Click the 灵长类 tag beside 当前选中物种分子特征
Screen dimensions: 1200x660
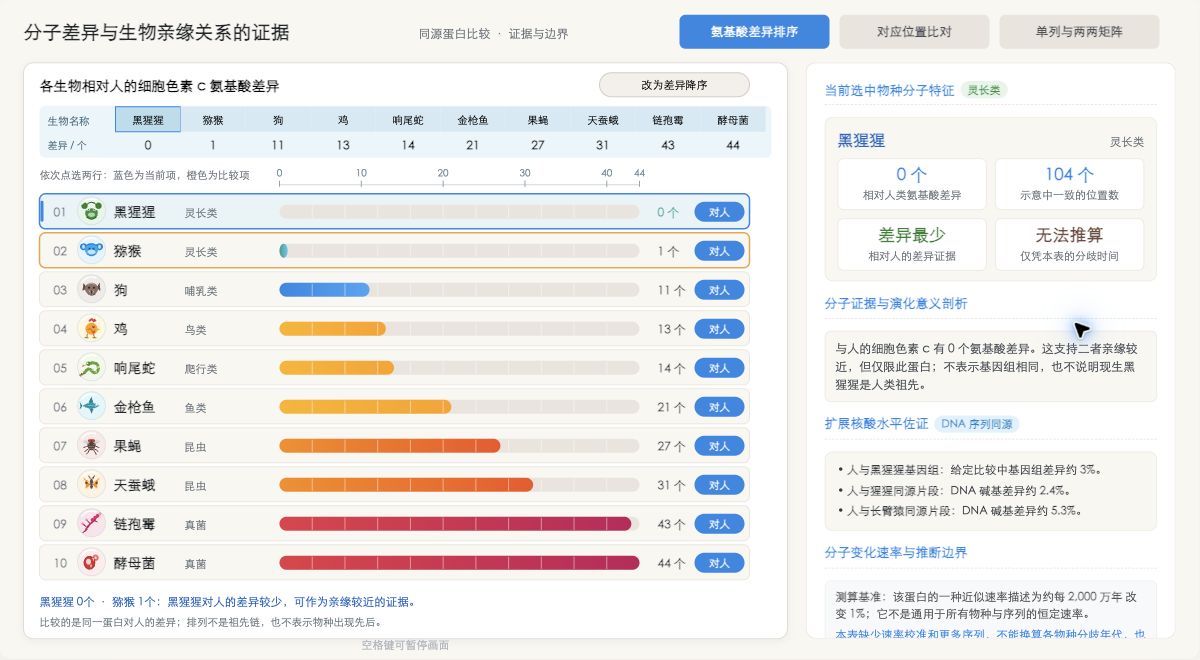[x=985, y=90]
